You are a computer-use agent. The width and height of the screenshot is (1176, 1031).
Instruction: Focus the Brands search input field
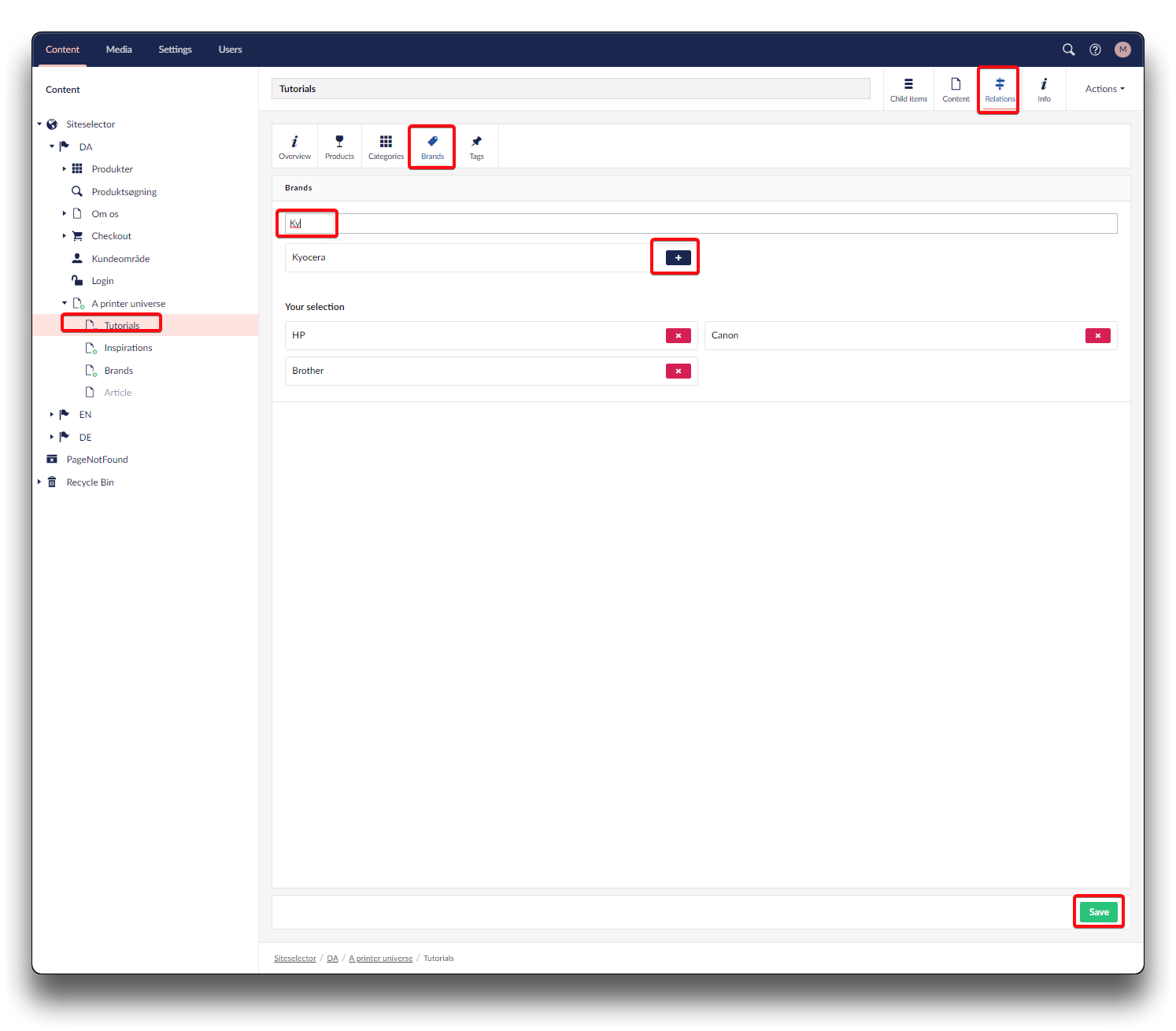click(x=701, y=224)
